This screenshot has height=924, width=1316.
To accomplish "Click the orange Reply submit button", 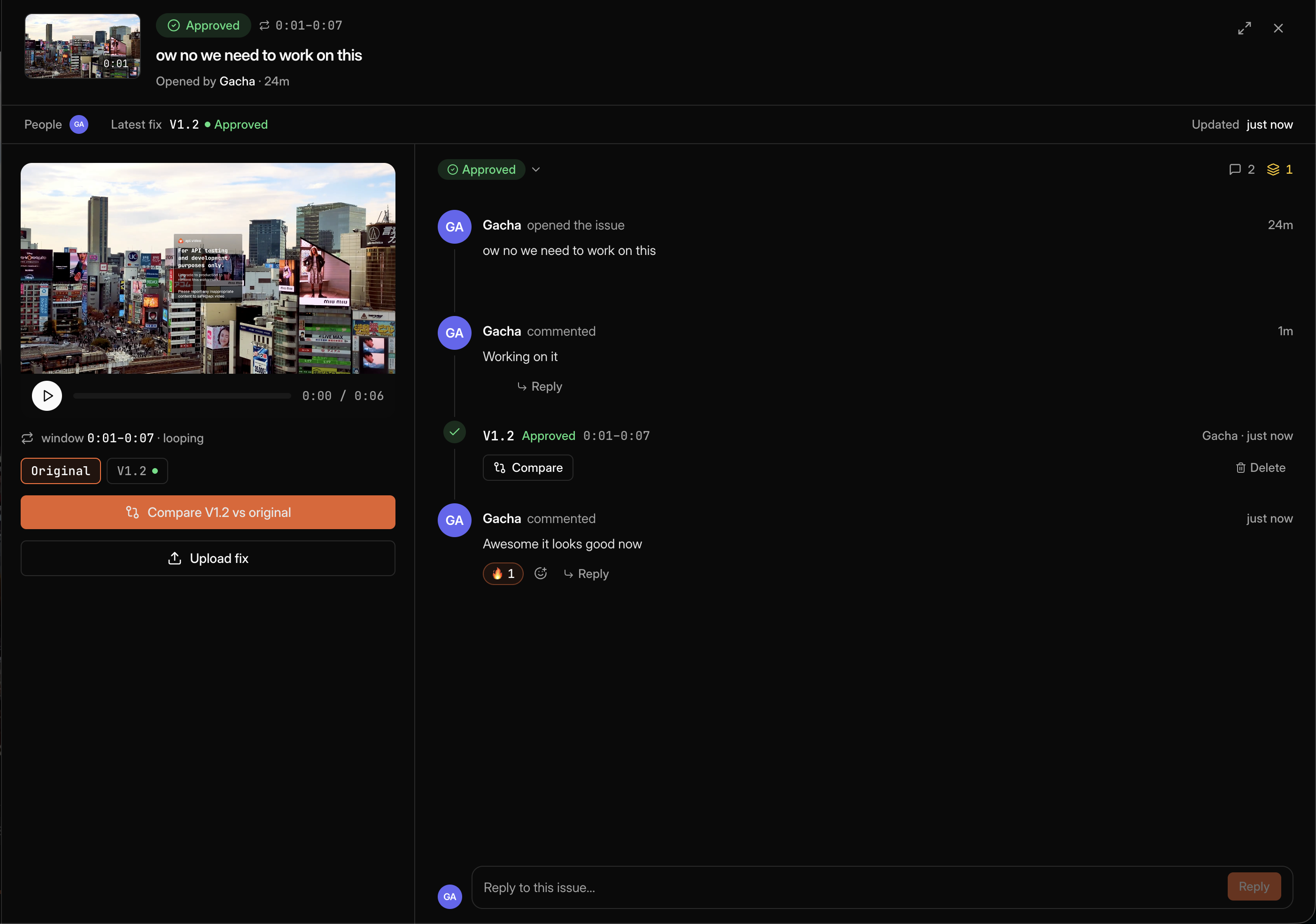I will click(x=1254, y=887).
